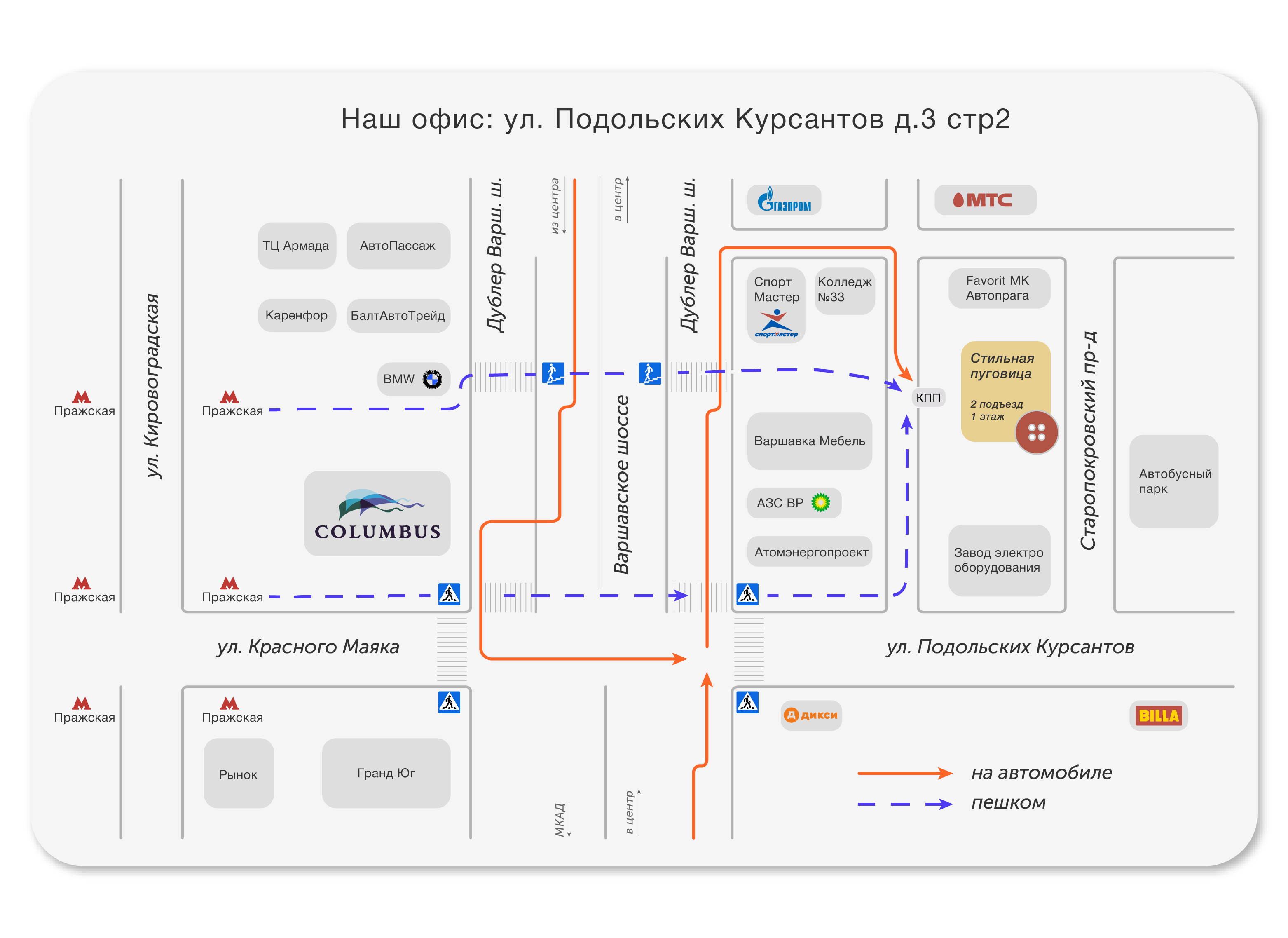
Task: Click the из центра direction label
Action: 555,205
